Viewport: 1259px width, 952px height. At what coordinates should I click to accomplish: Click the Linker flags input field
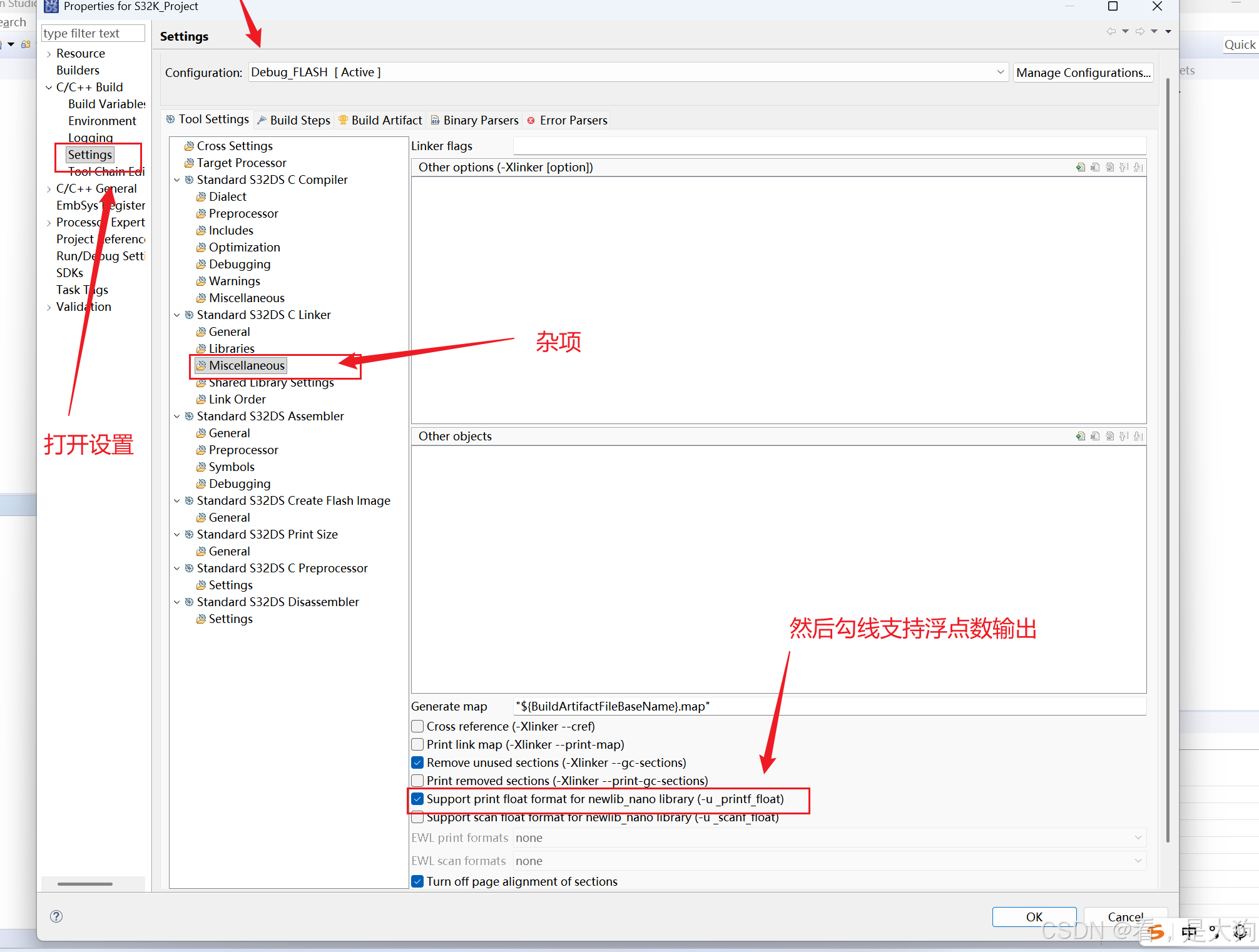[829, 146]
